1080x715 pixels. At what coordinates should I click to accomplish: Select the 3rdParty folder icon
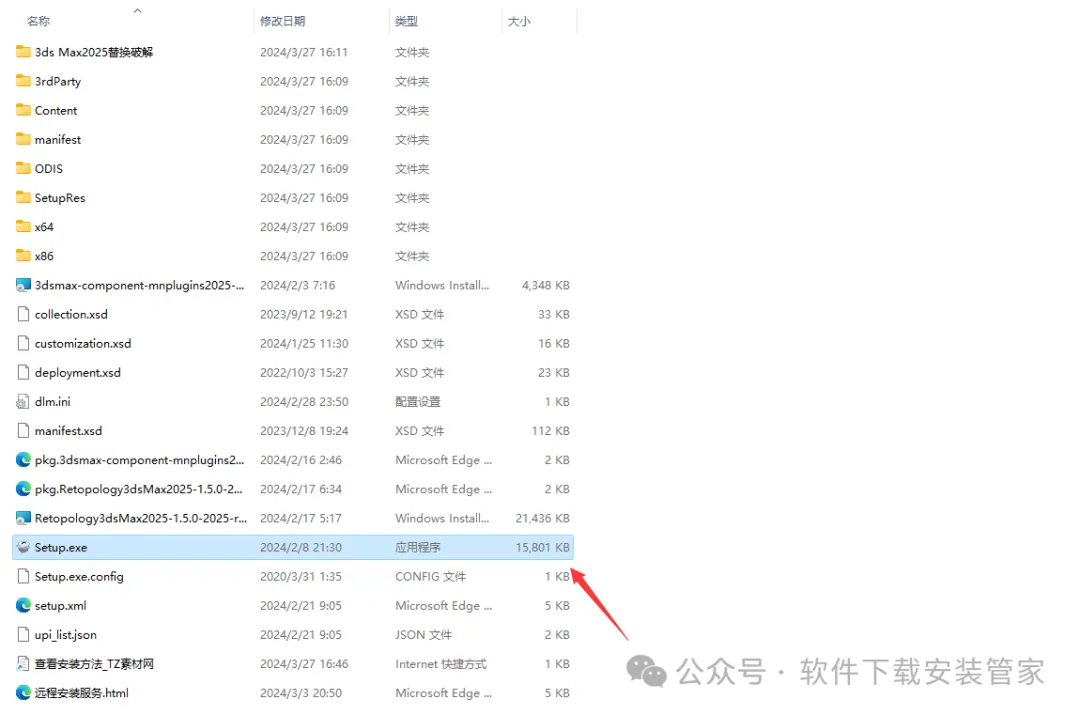(23, 81)
